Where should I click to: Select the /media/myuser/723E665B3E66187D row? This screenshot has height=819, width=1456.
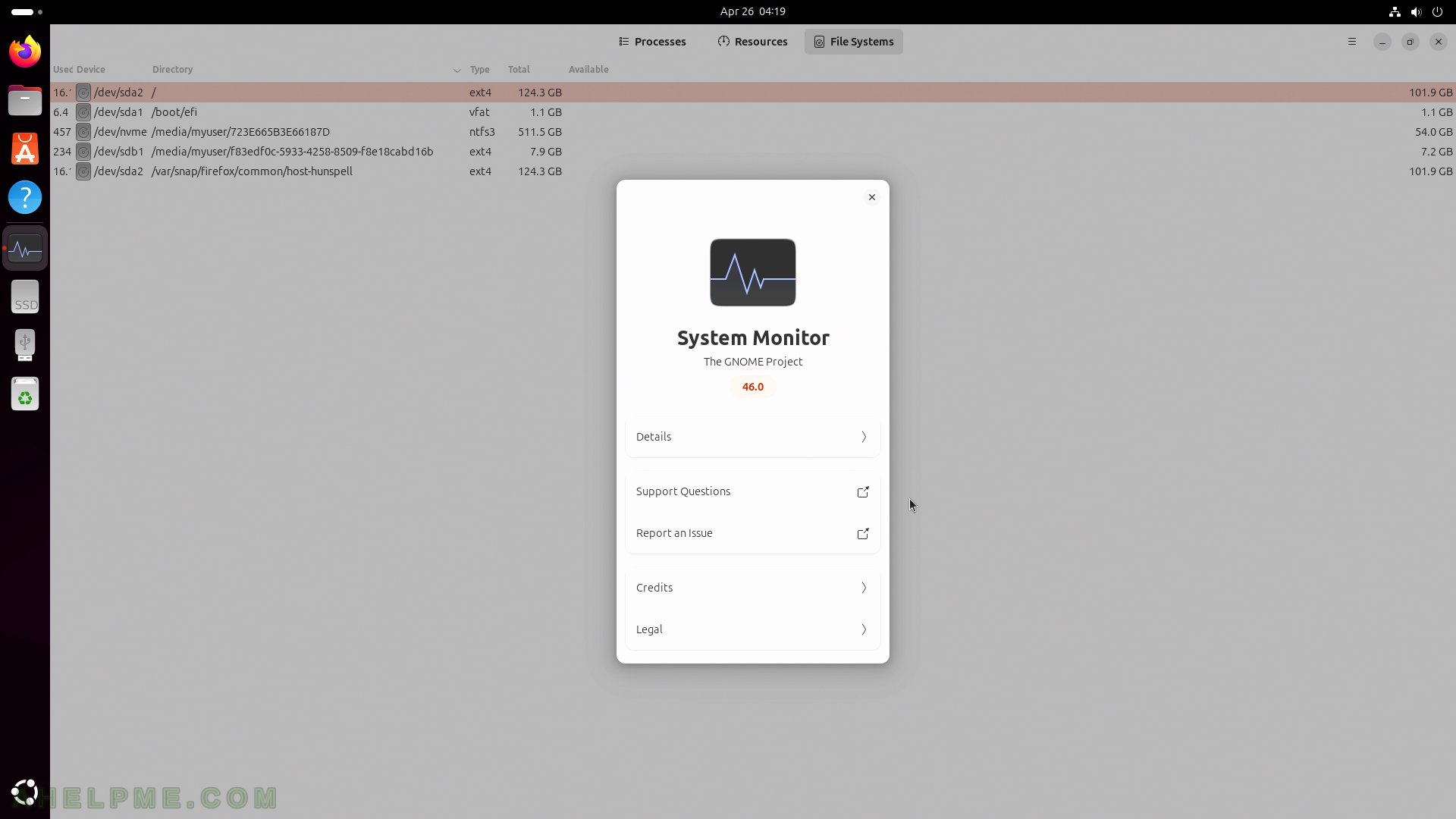coord(753,132)
